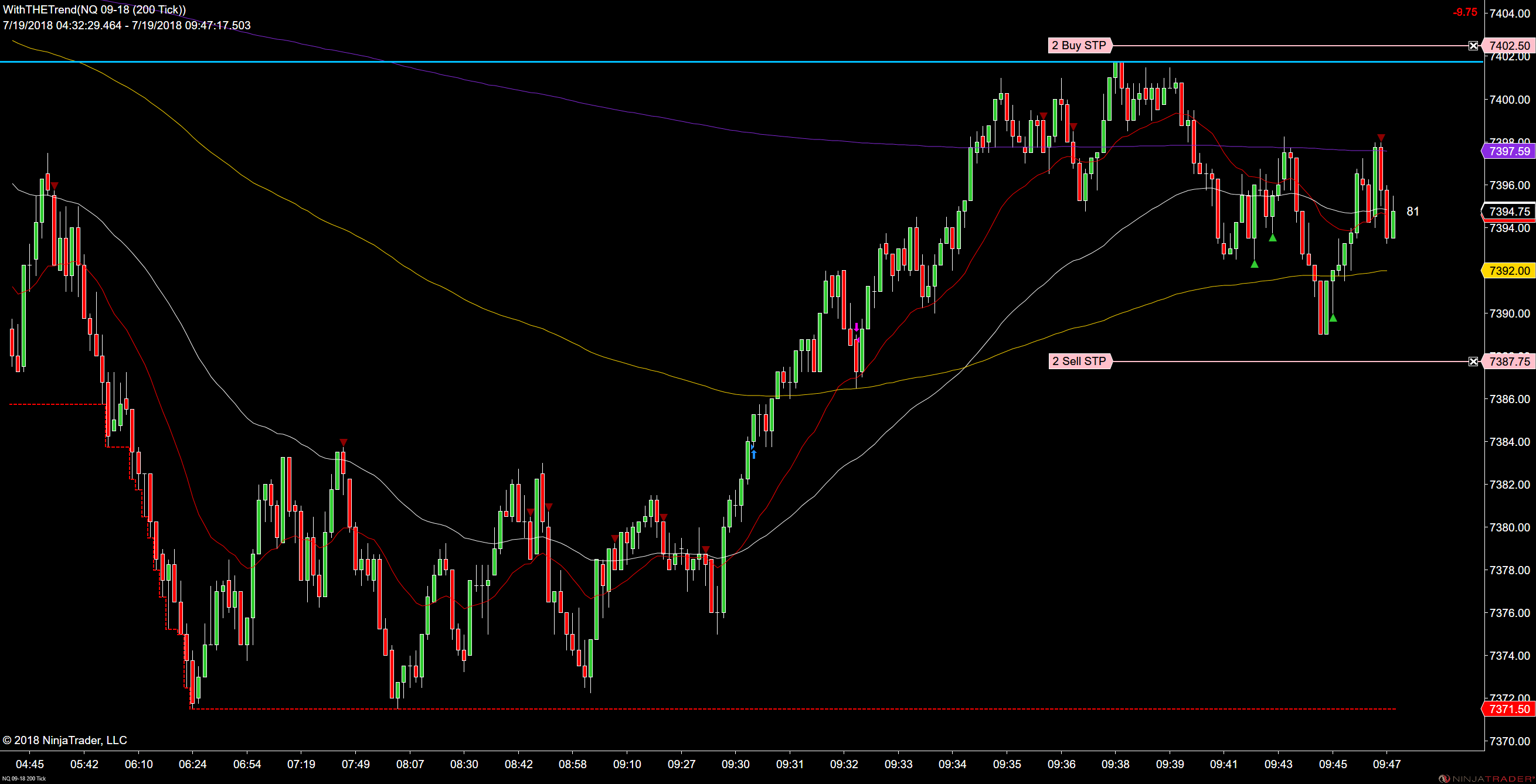The height and width of the screenshot is (784, 1536).
Task: Open the NQ 09-18 200 Tick chart tab
Action: pos(24,779)
